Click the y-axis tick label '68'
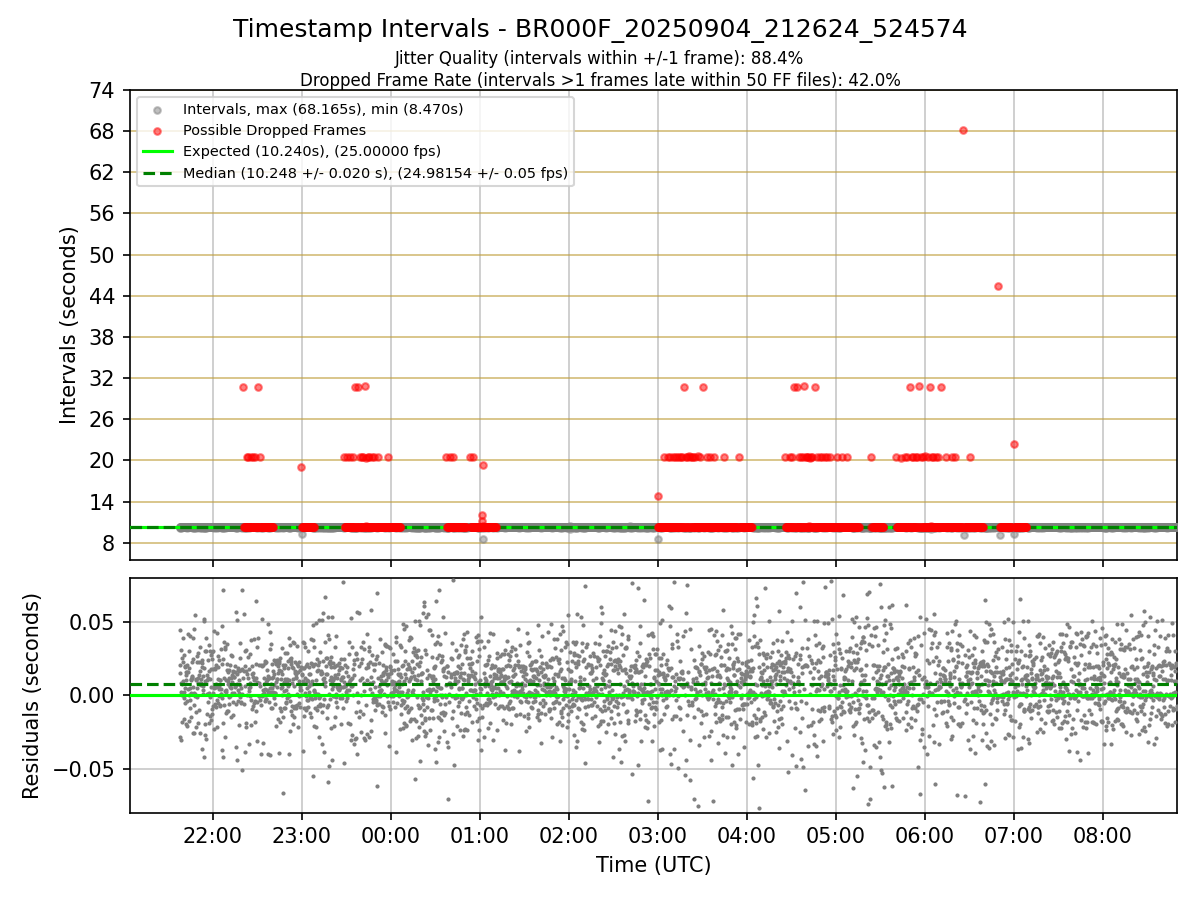This screenshot has width=1200, height=900. tap(103, 131)
